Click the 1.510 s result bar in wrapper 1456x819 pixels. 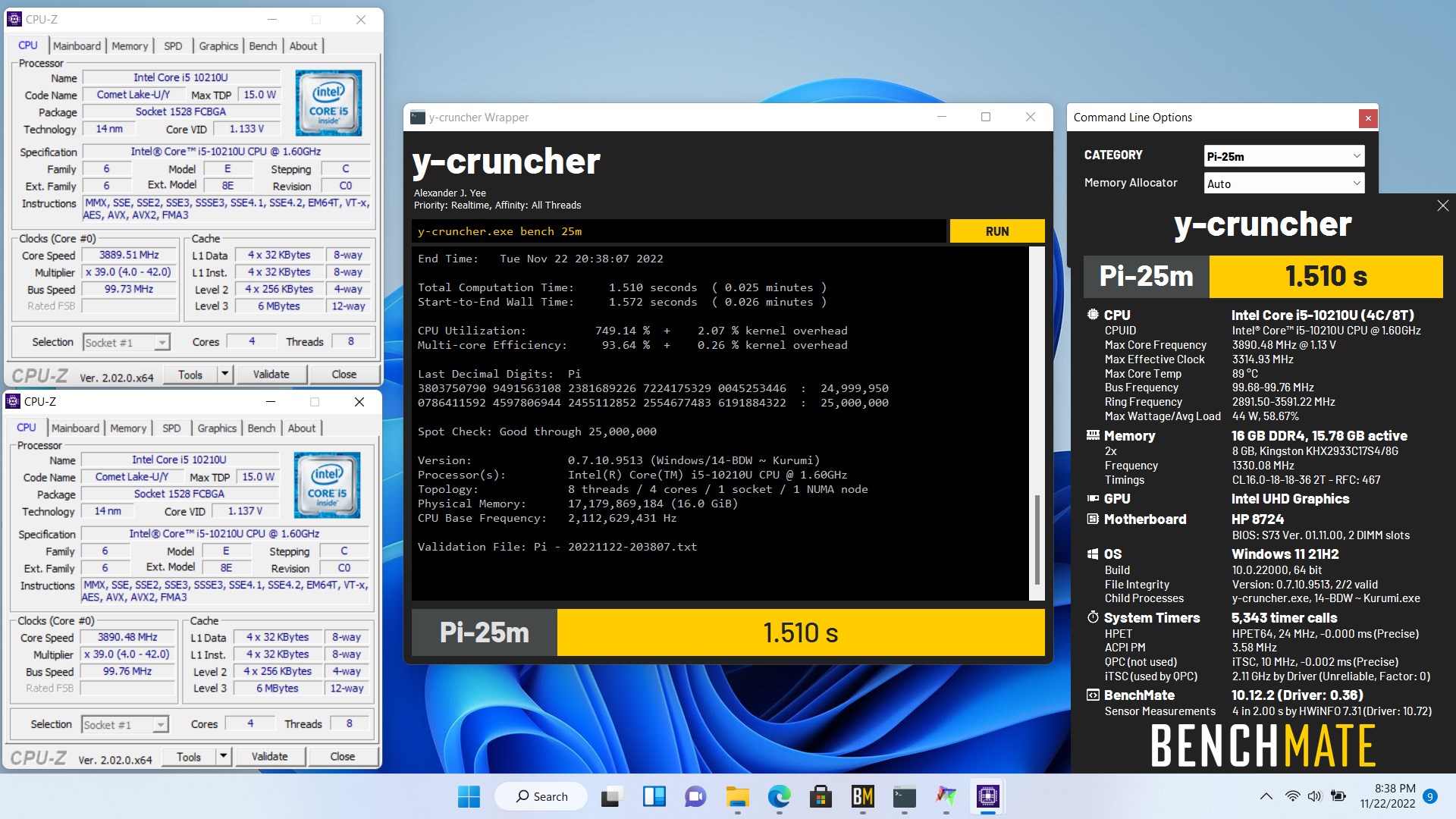point(801,632)
